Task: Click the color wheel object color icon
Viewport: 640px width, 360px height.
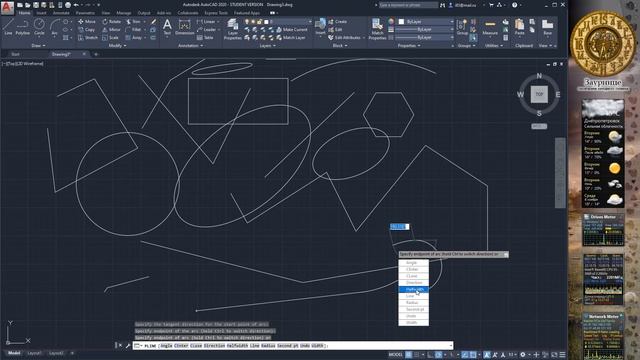Action: [391, 22]
